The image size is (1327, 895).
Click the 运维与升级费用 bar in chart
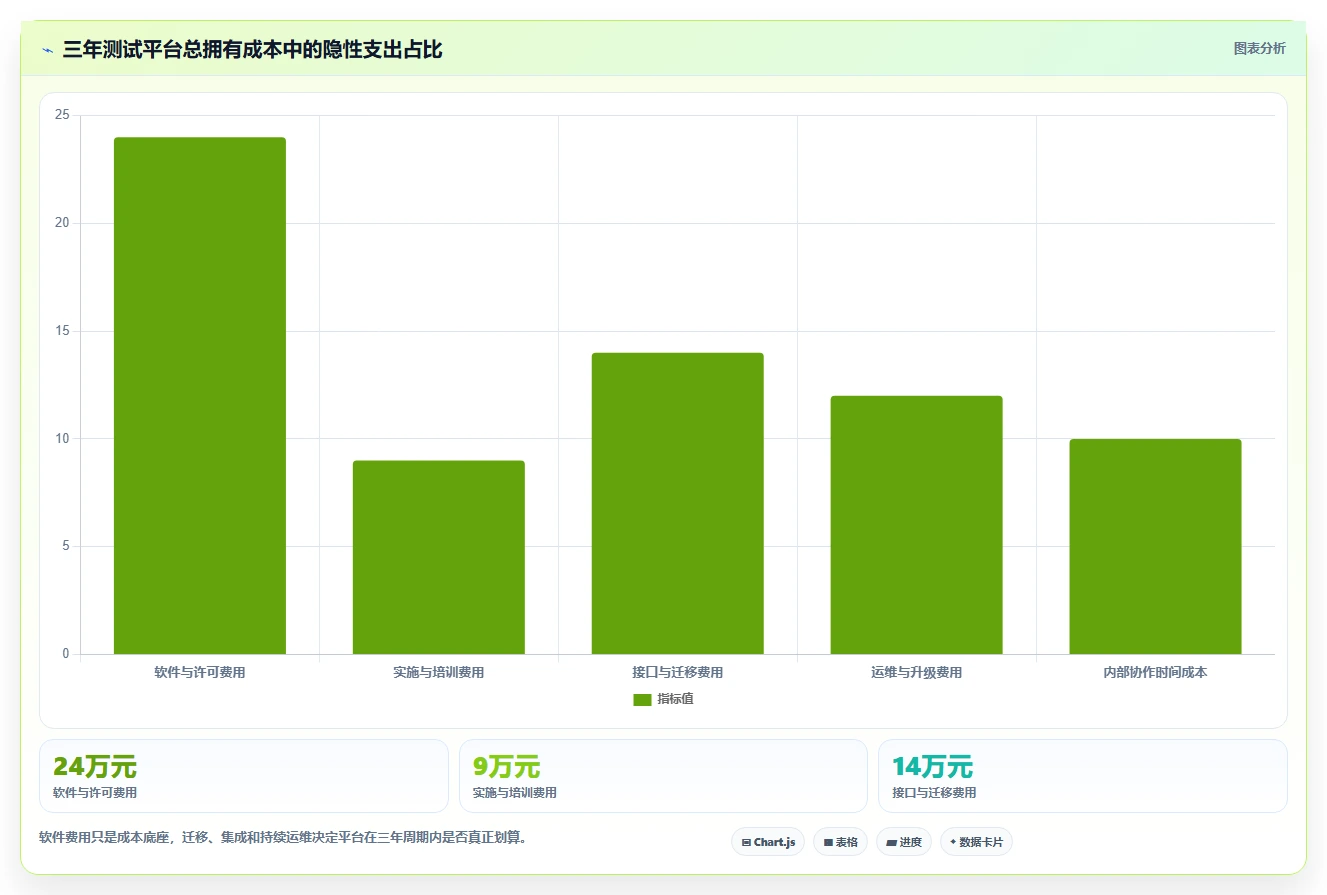916,525
